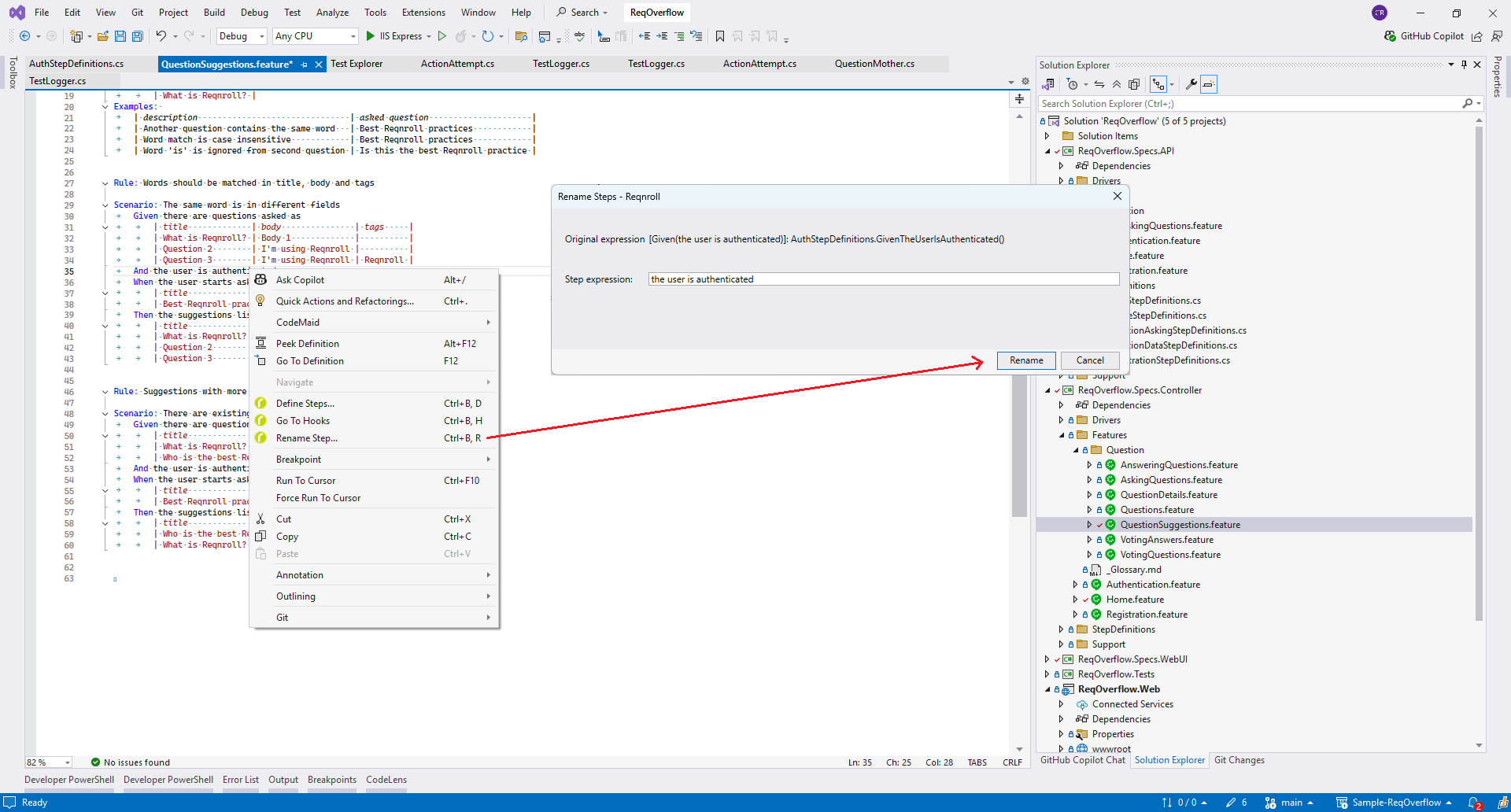Click the Navigate Backward toolbar icon
This screenshot has height=812, width=1511.
point(25,36)
